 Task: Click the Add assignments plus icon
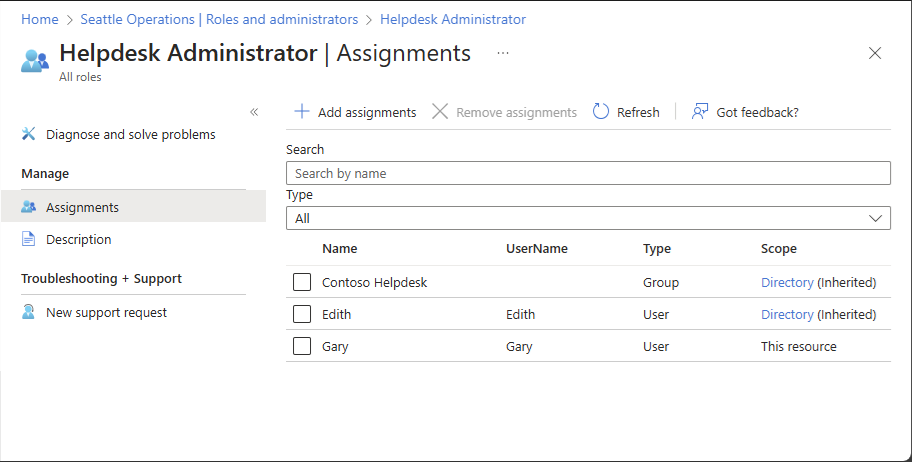point(301,112)
